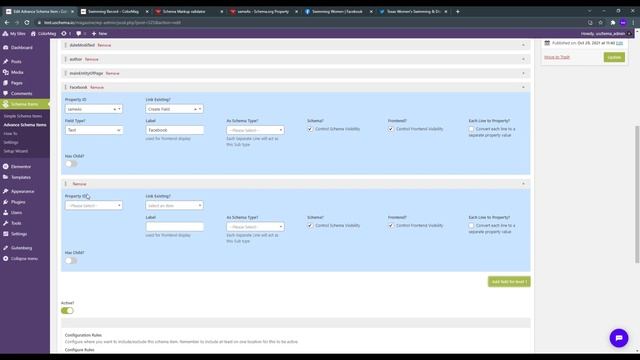Open the chat bubble widget

pos(619,338)
